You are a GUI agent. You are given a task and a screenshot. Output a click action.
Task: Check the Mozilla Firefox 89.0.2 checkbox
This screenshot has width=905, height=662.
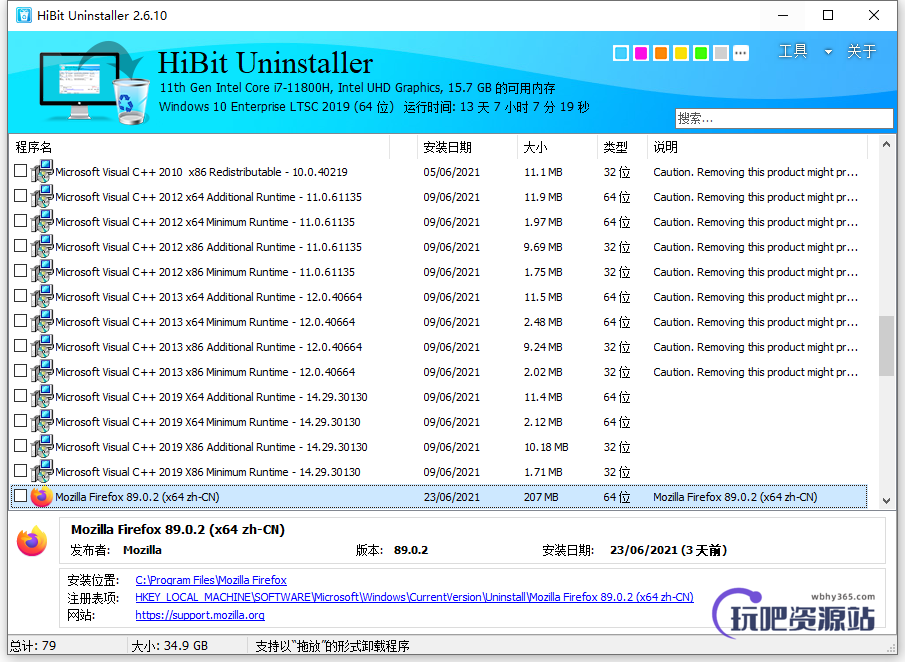click(20, 496)
